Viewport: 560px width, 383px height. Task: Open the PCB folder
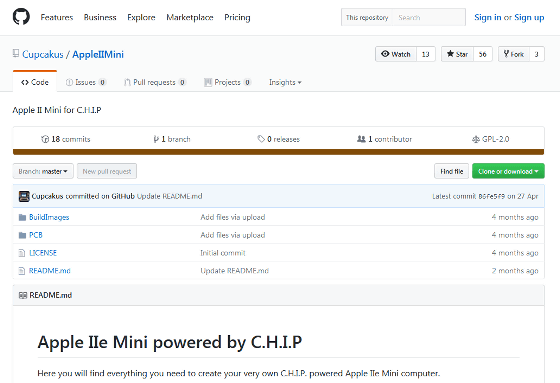[x=36, y=235]
